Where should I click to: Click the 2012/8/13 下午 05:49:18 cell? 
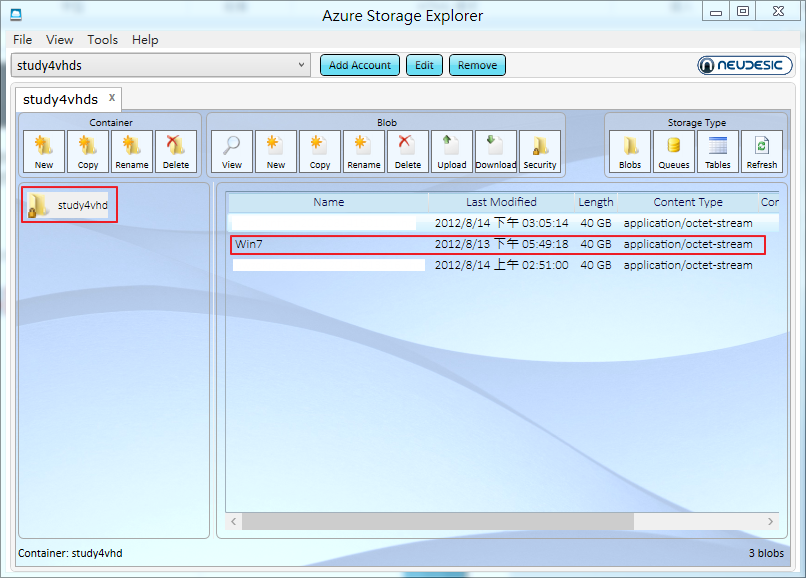[502, 244]
